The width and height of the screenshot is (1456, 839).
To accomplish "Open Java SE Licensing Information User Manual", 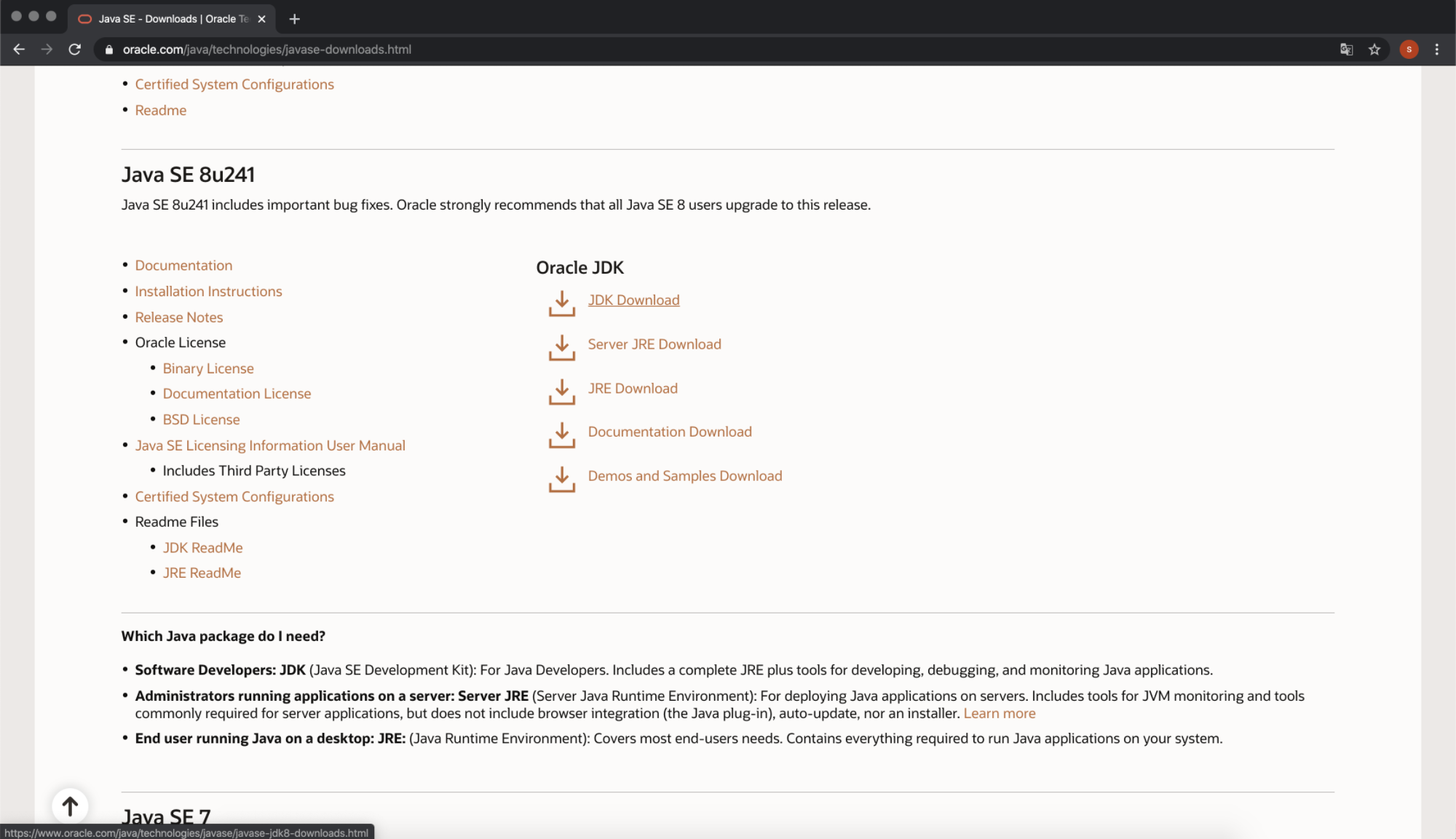I will coord(269,445).
